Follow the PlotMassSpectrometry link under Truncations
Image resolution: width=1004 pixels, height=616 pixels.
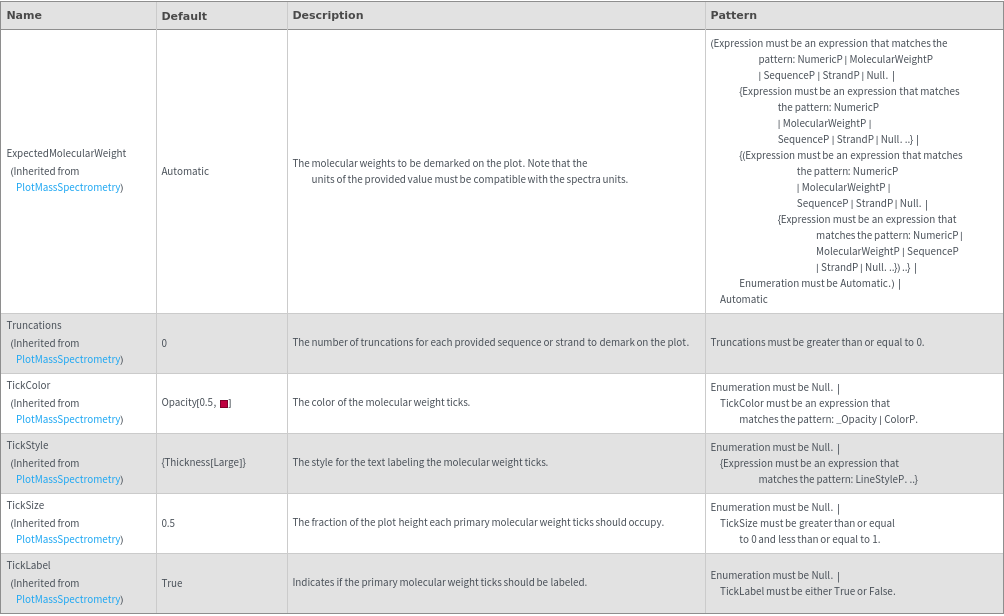[69, 359]
